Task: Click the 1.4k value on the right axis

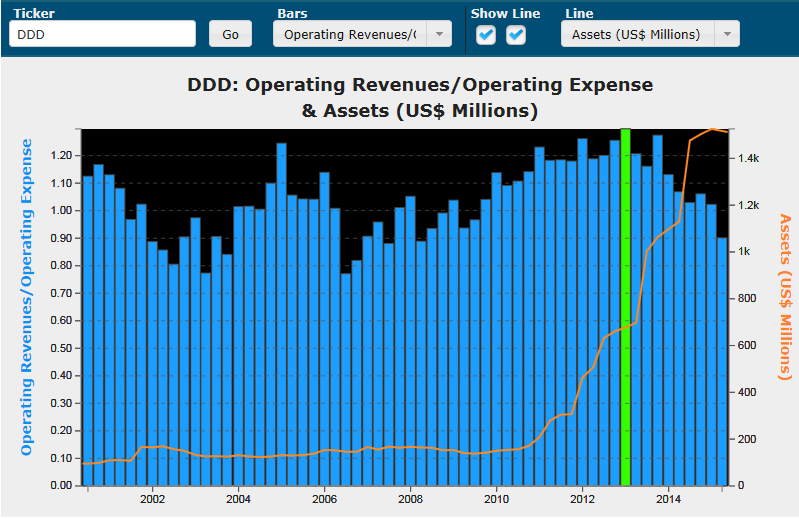Action: tap(748, 158)
